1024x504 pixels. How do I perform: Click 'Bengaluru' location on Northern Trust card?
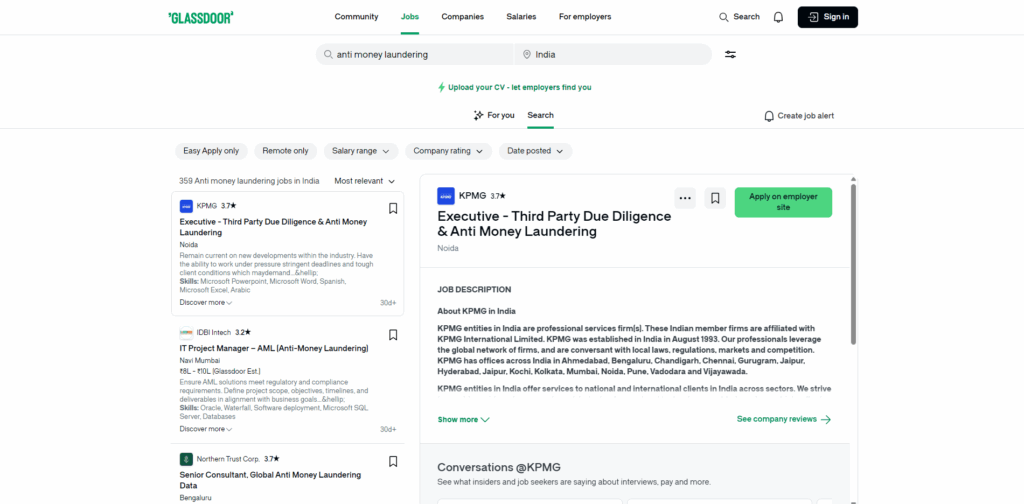195,497
